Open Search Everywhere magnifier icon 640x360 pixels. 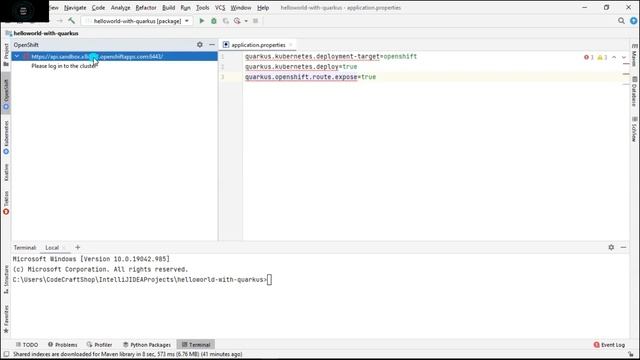pos(621,21)
